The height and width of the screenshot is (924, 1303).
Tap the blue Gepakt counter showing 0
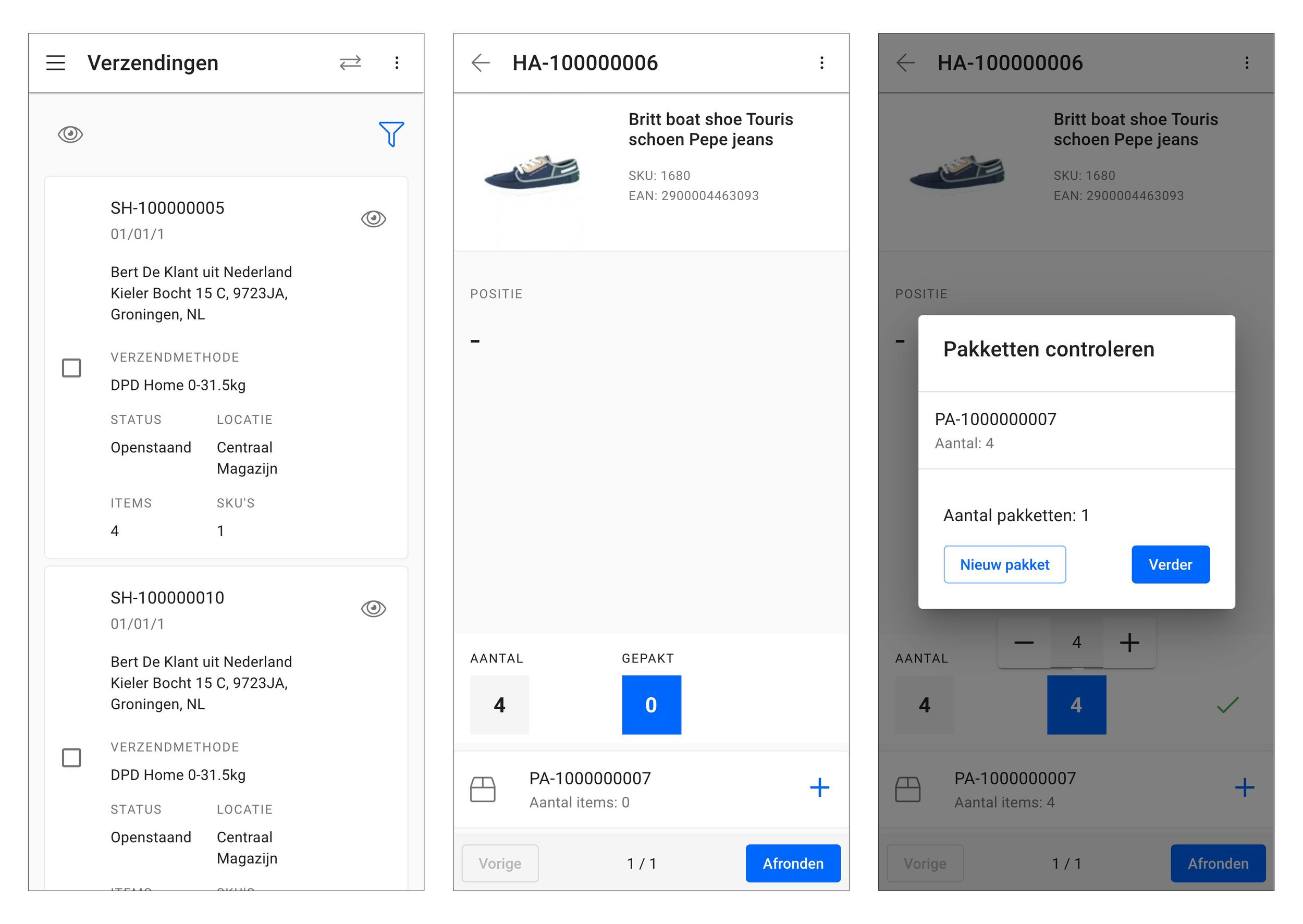point(651,705)
